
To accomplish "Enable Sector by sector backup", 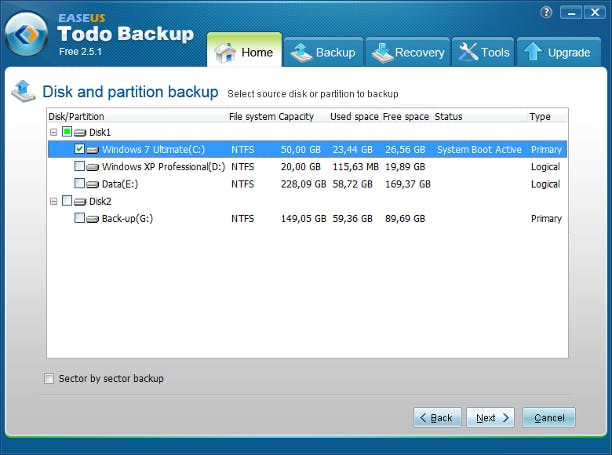I will coord(49,378).
